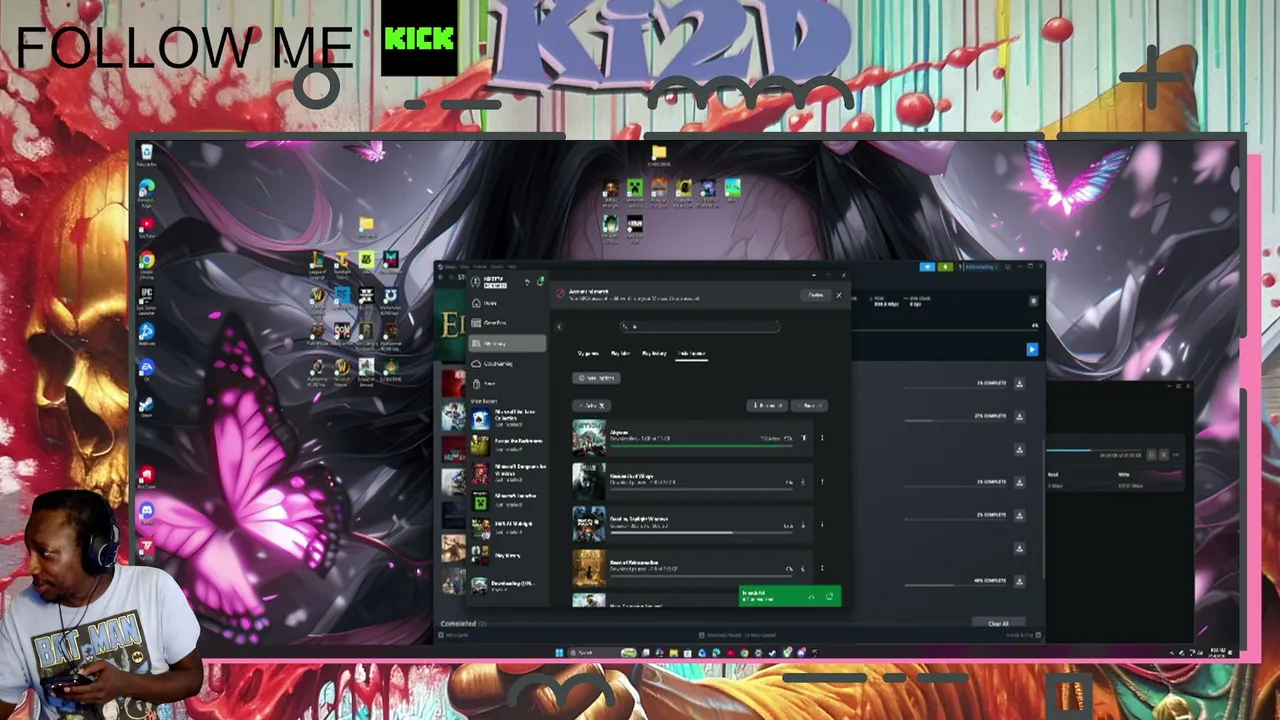
Task: Click Steam's green friends button
Action: tap(945, 267)
